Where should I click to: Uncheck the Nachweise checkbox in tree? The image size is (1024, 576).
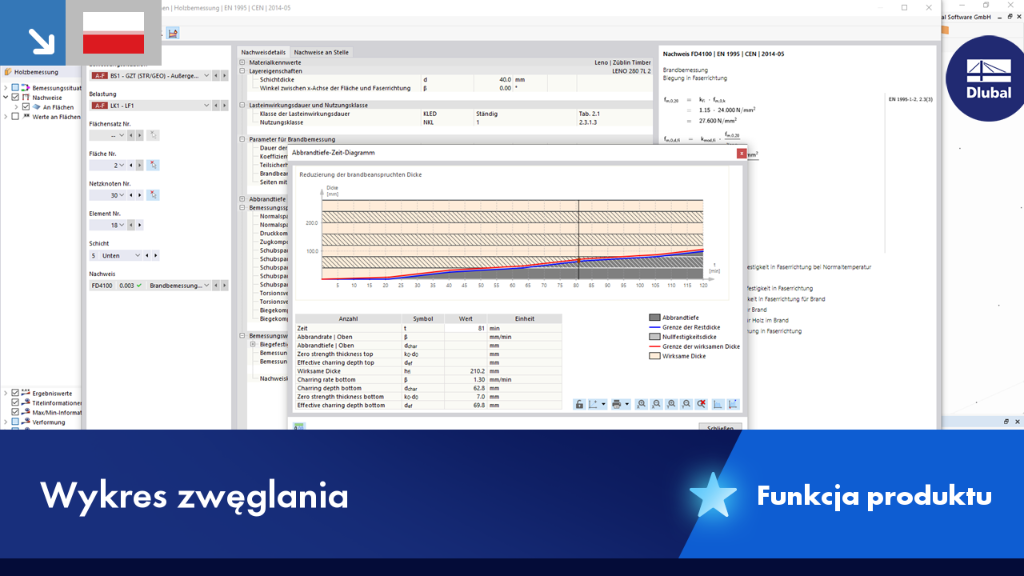pyautogui.click(x=16, y=97)
